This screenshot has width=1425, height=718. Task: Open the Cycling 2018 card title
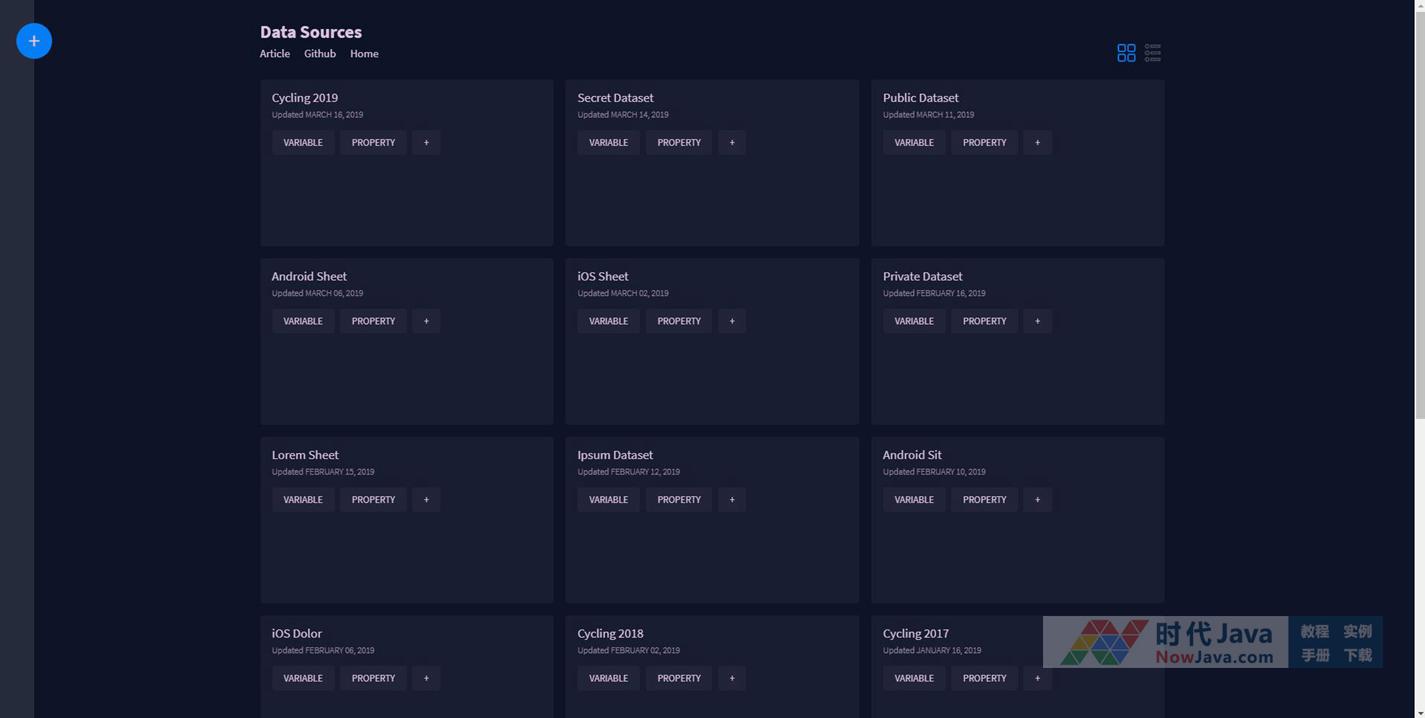click(610, 633)
